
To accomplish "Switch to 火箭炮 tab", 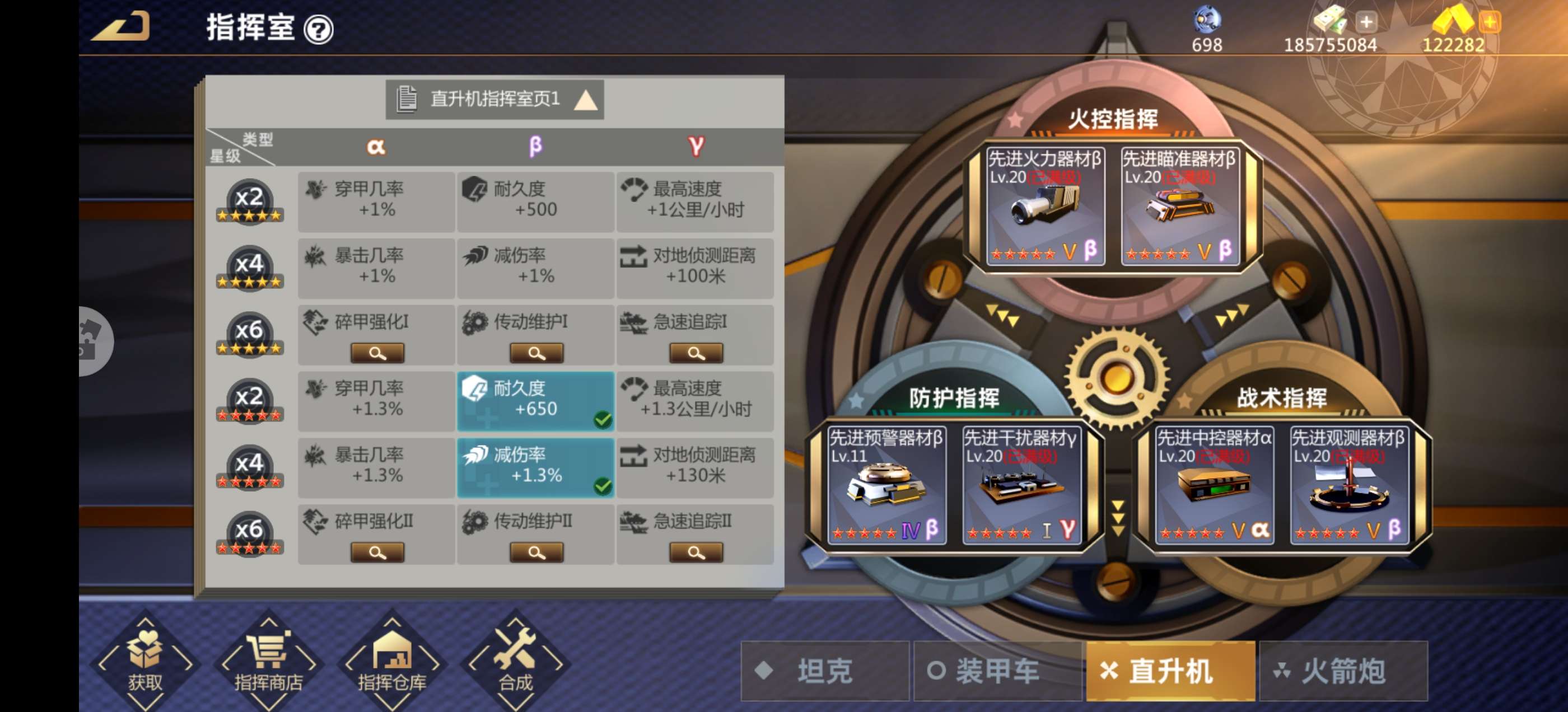I will [1343, 671].
